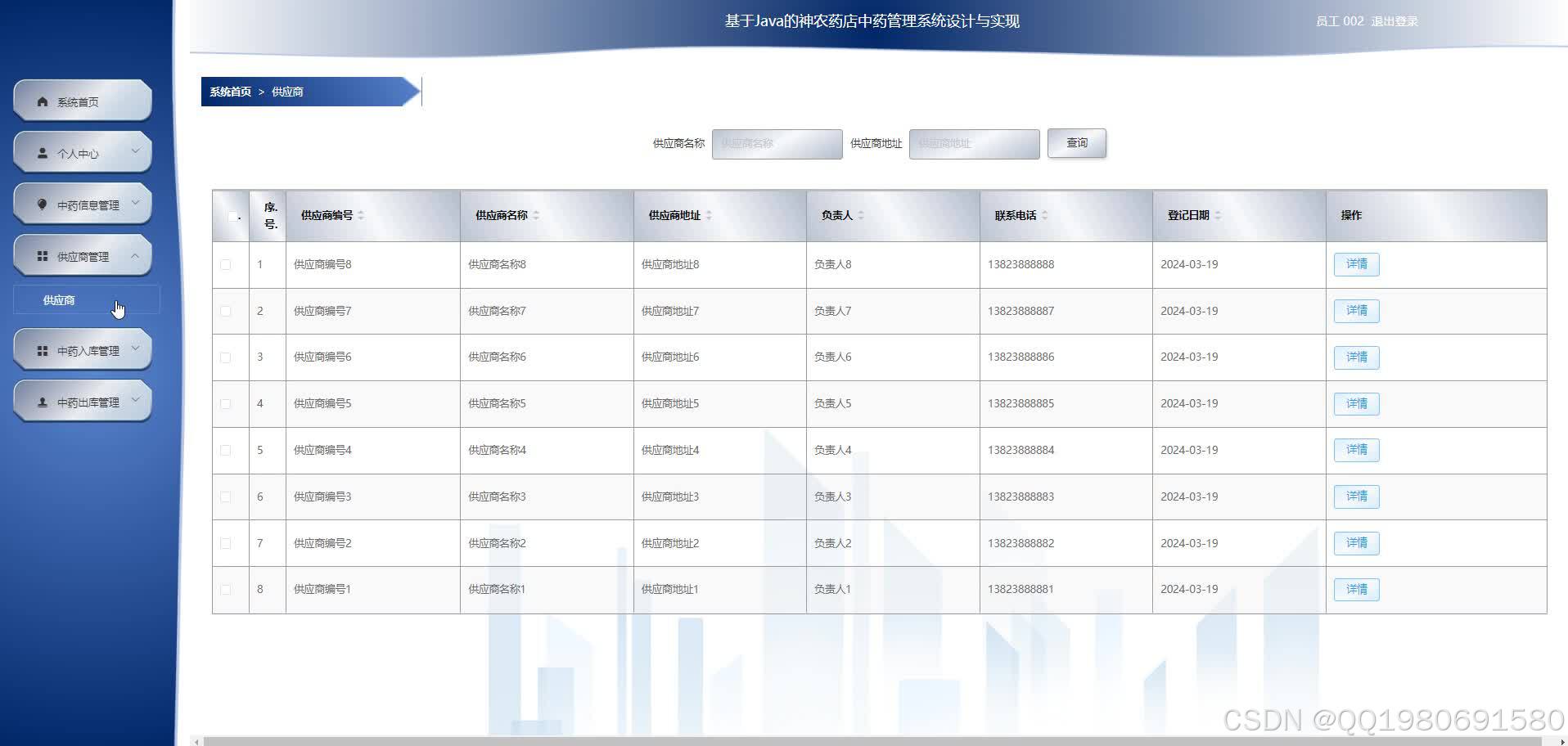The image size is (1568, 746).
Task: Open the 个人中心 sidebar menu
Action: (x=83, y=152)
